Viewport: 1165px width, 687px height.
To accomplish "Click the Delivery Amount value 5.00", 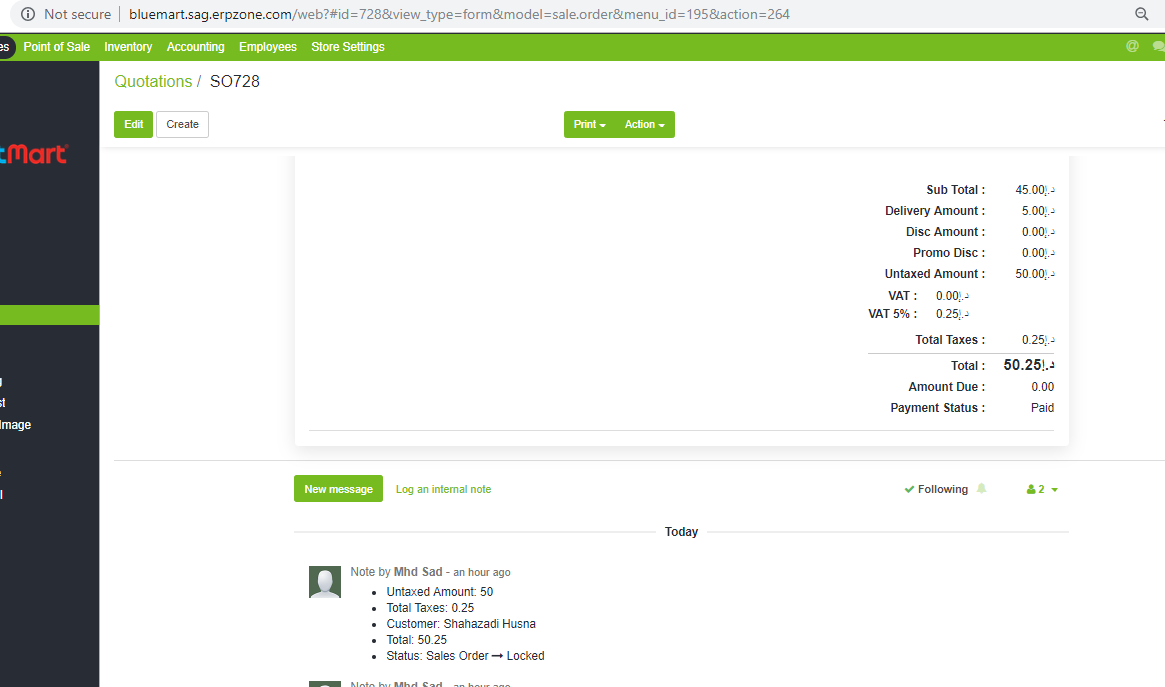I will (x=1037, y=211).
